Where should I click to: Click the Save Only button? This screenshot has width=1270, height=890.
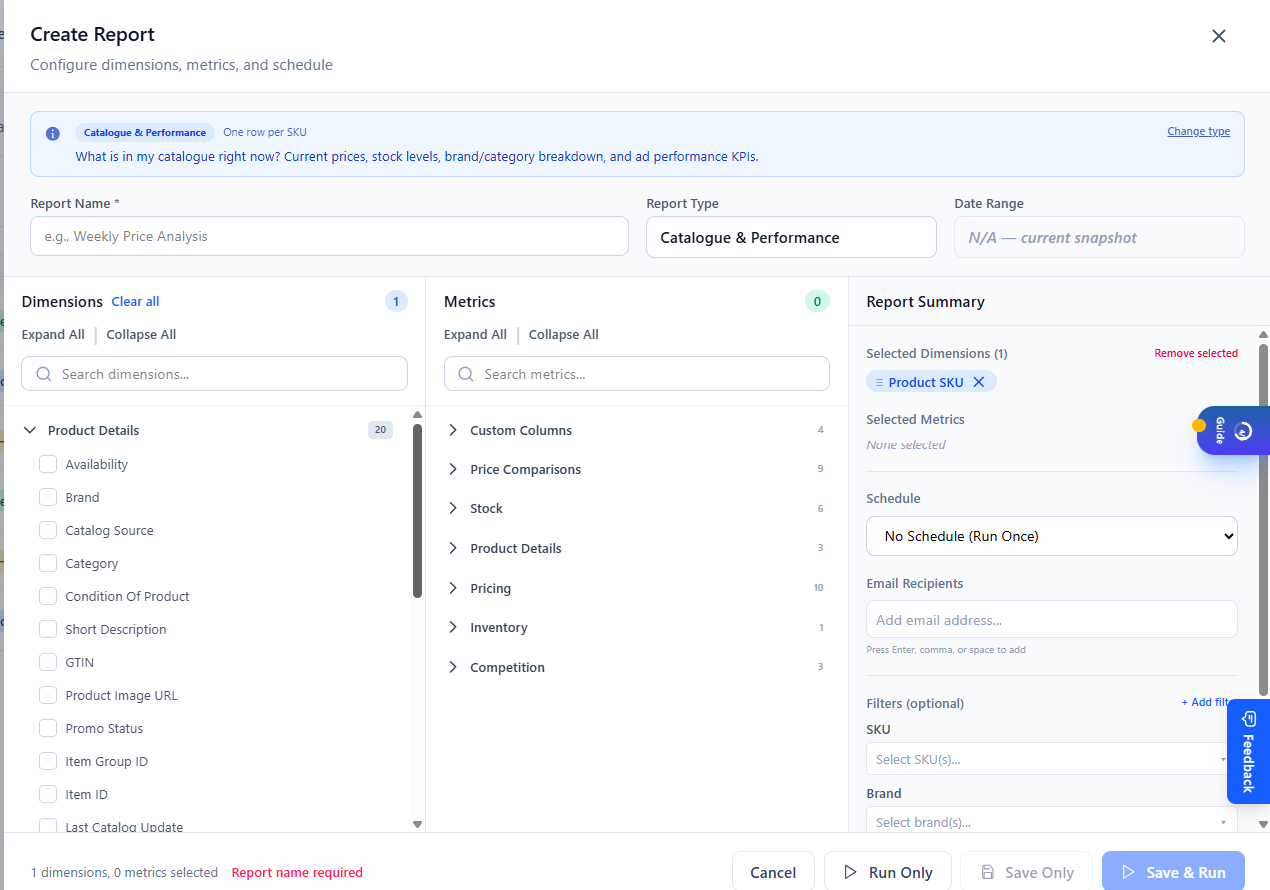click(1027, 872)
